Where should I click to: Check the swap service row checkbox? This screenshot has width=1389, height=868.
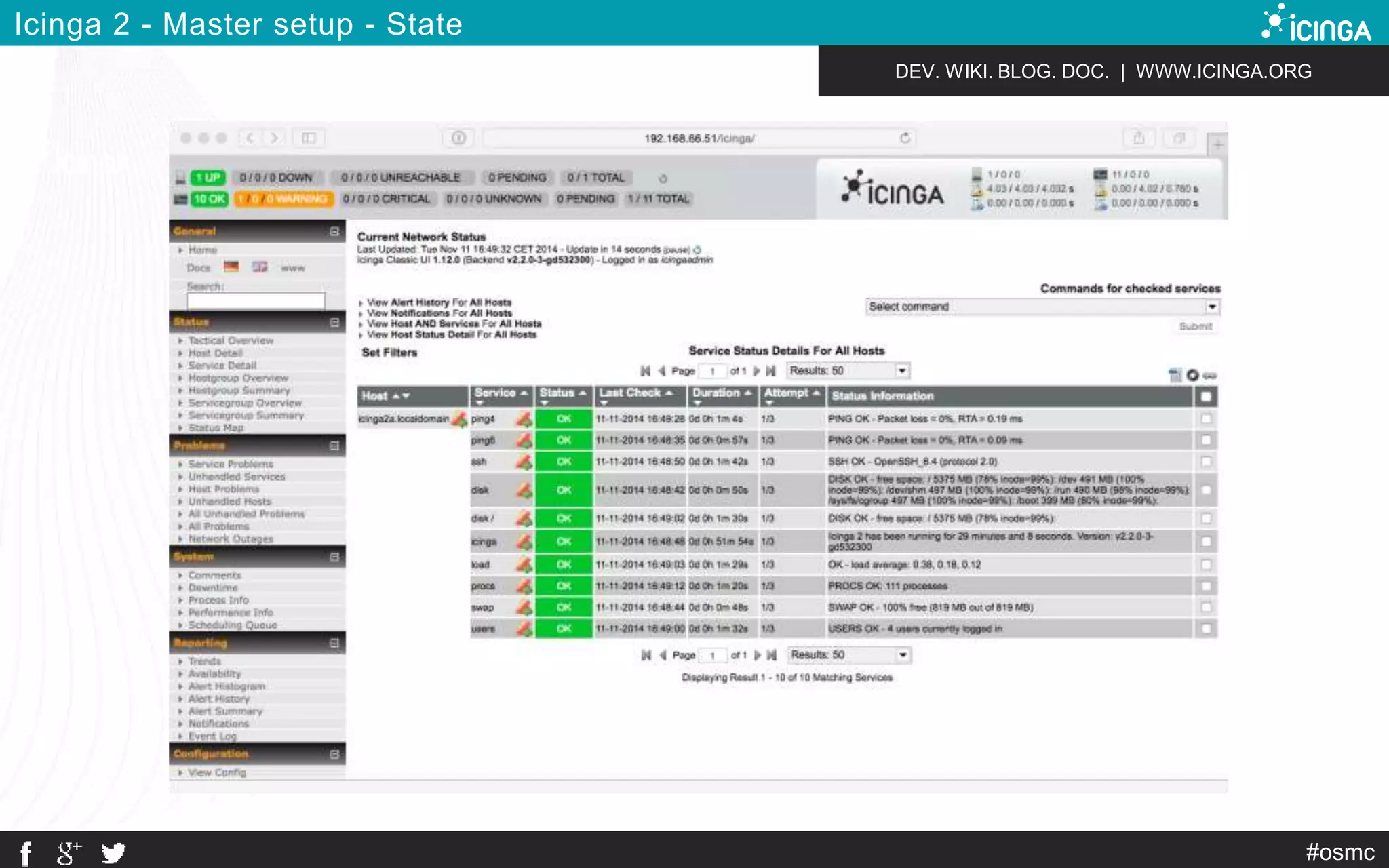pos(1206,607)
